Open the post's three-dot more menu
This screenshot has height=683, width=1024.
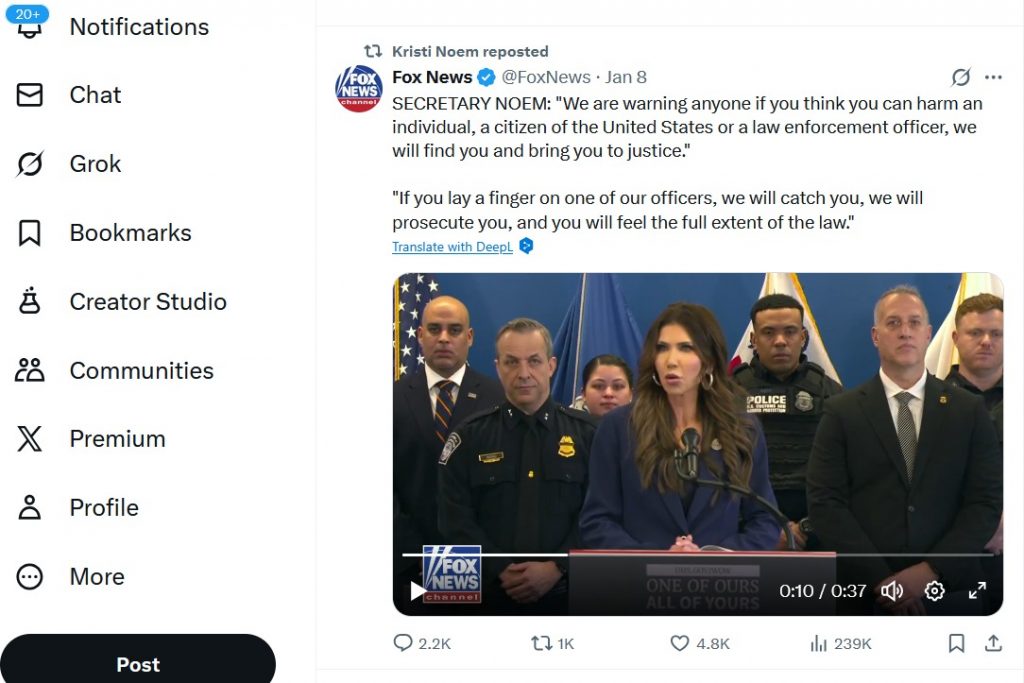993,77
